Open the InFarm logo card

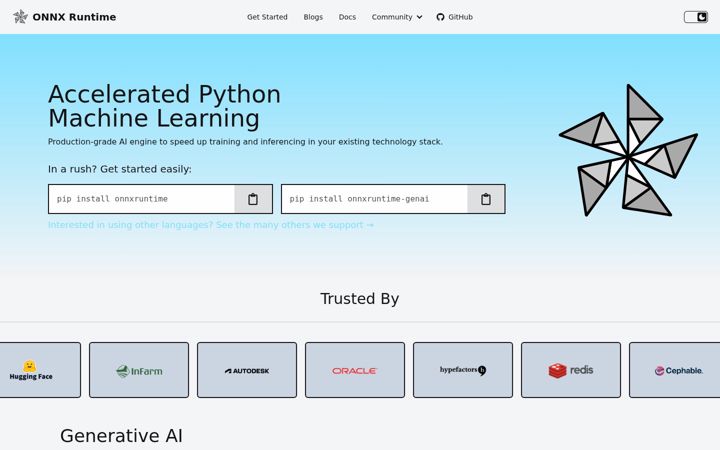tap(139, 370)
